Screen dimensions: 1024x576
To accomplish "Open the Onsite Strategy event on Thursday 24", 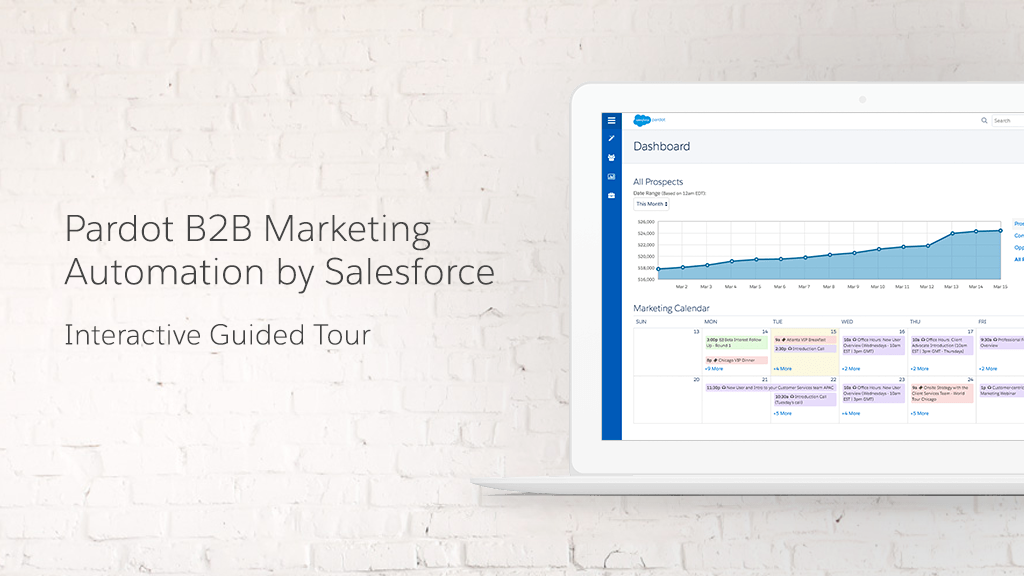I will (x=942, y=393).
